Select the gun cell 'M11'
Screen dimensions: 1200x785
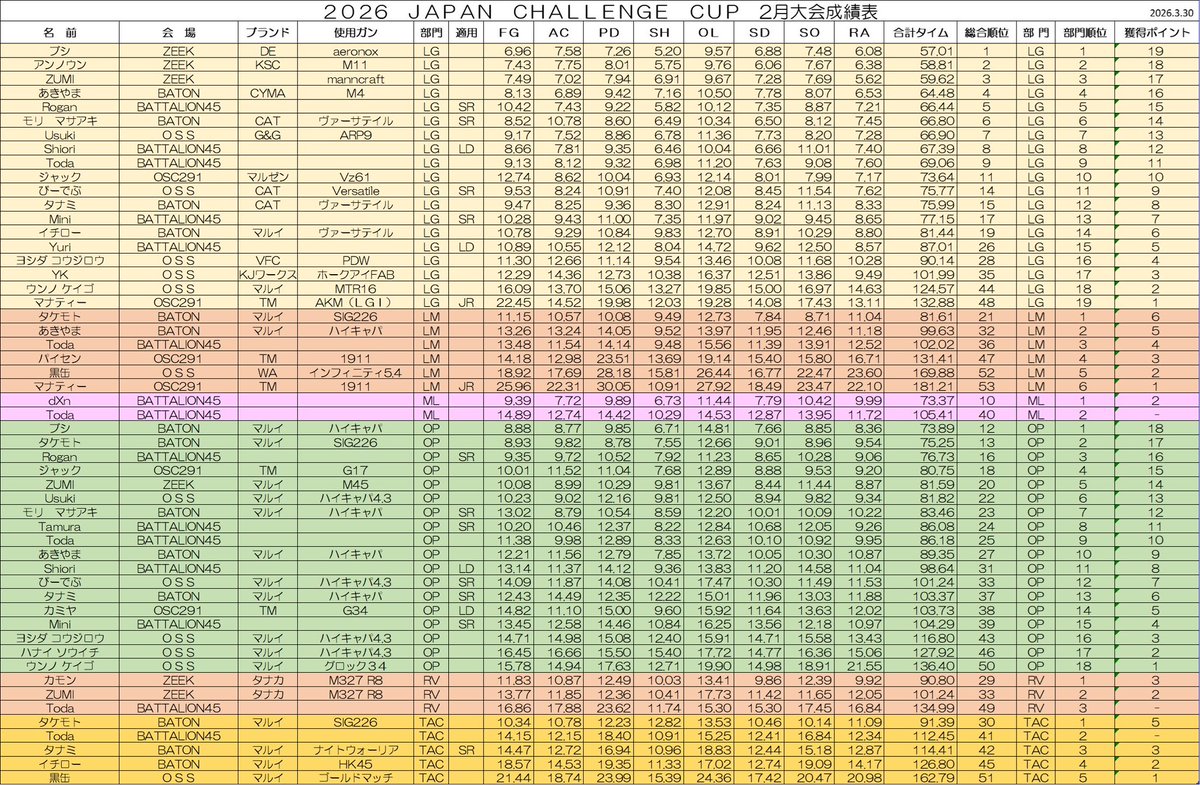click(357, 63)
